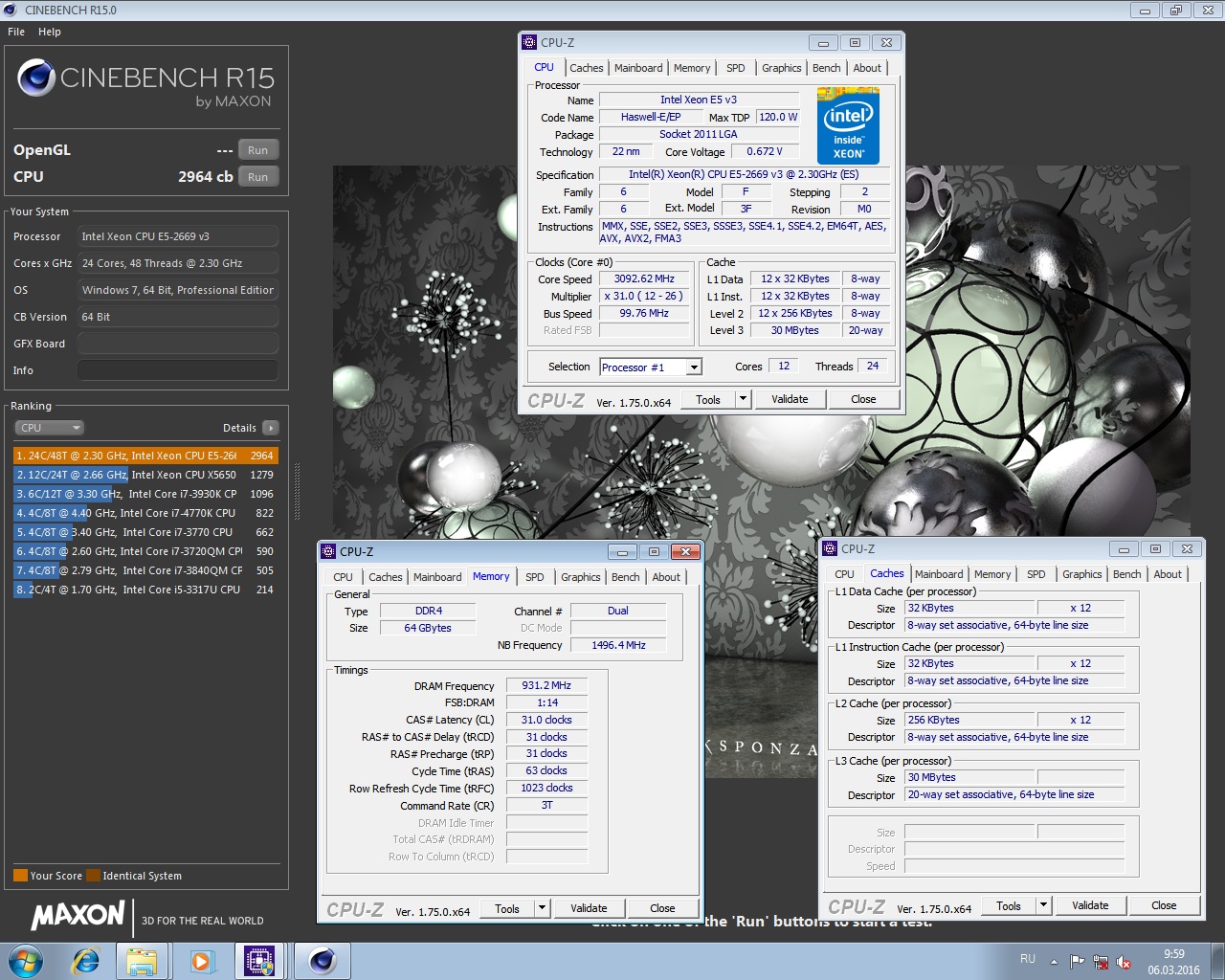The image size is (1225, 980).
Task: Click Close button in Memory CPU-Z window
Action: pos(662,908)
